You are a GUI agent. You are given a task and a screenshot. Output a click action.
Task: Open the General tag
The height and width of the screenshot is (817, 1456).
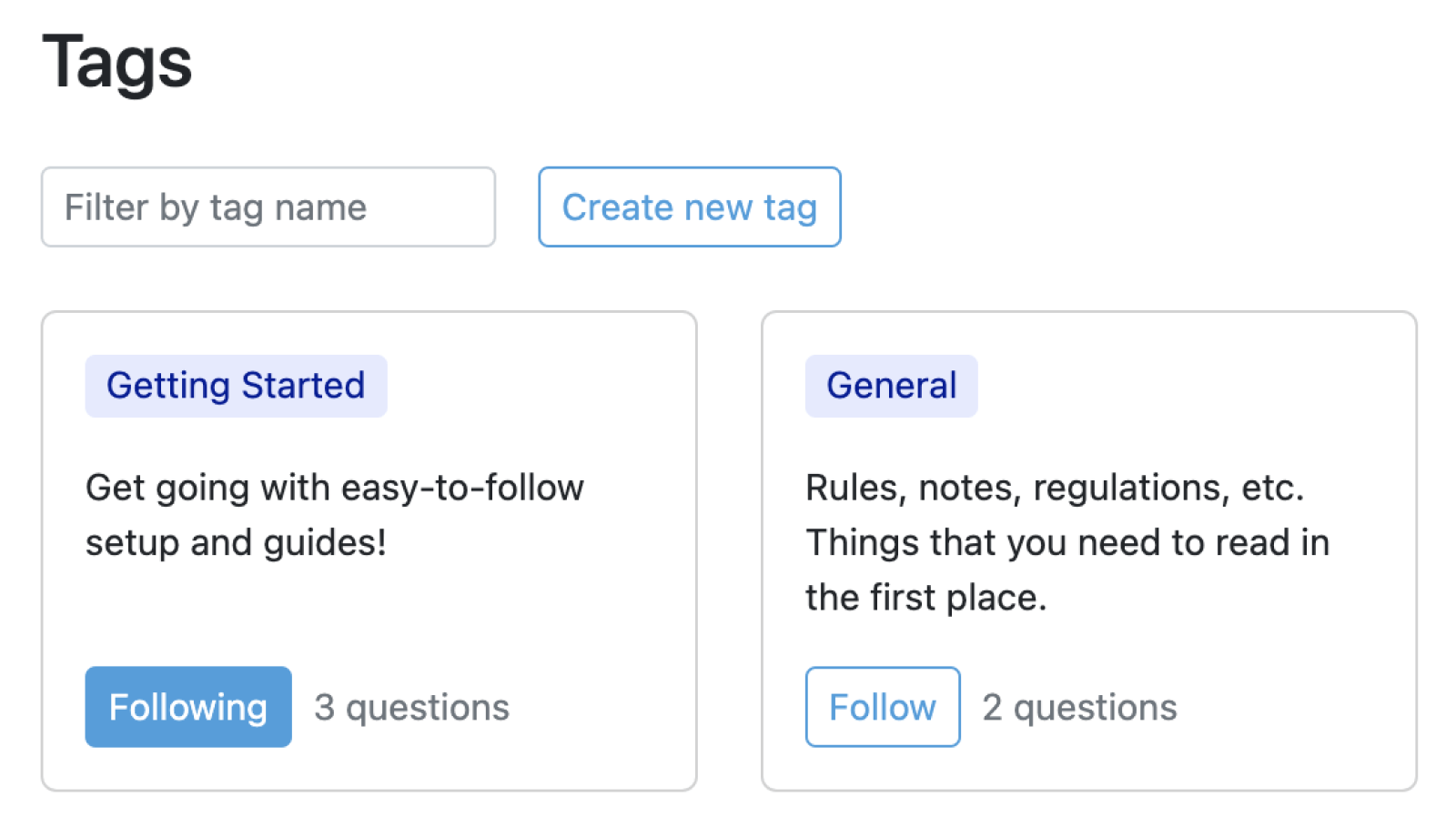pos(891,386)
